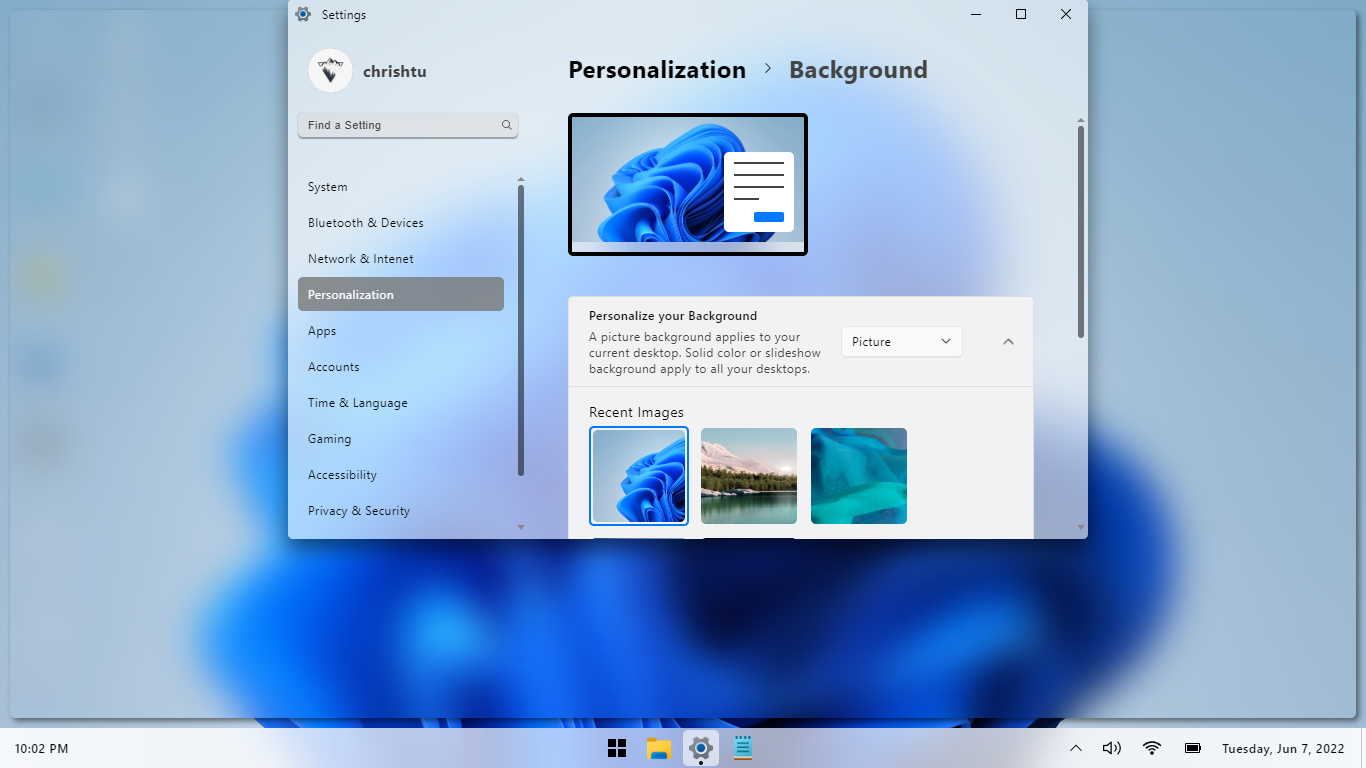Choose the mountain lake wallpaper thumbnail

(749, 476)
